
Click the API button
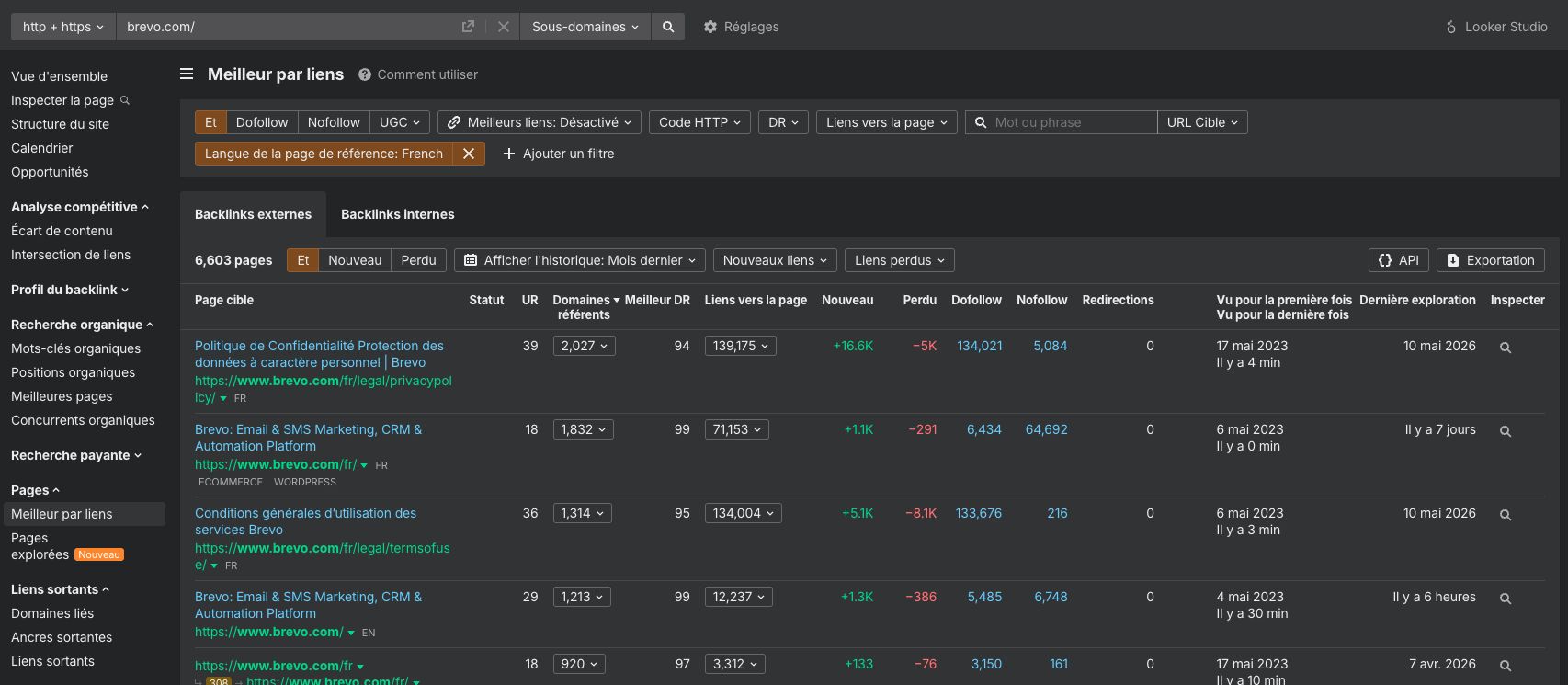point(1399,260)
